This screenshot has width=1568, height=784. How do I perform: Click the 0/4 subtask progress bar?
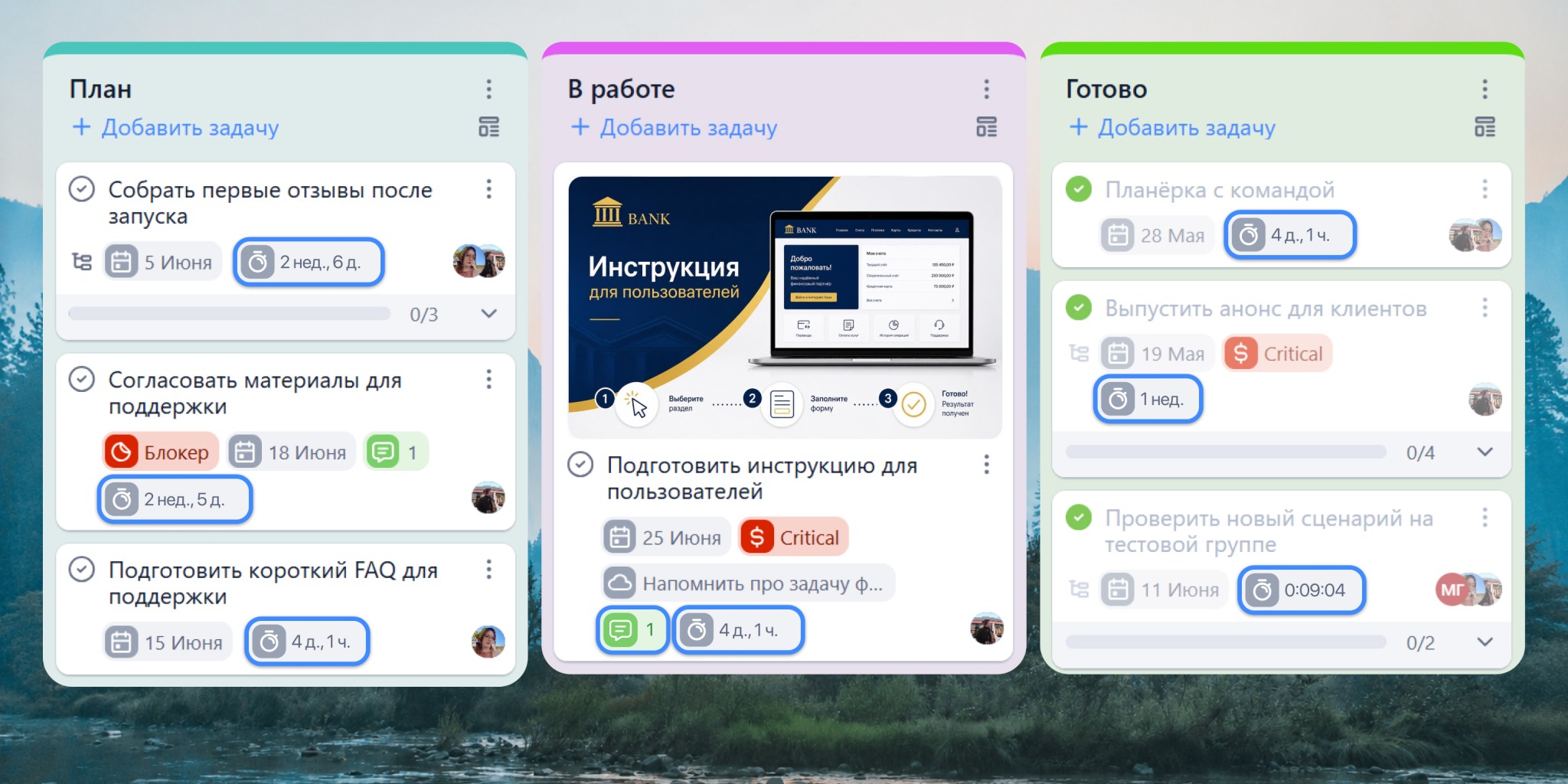click(1226, 452)
